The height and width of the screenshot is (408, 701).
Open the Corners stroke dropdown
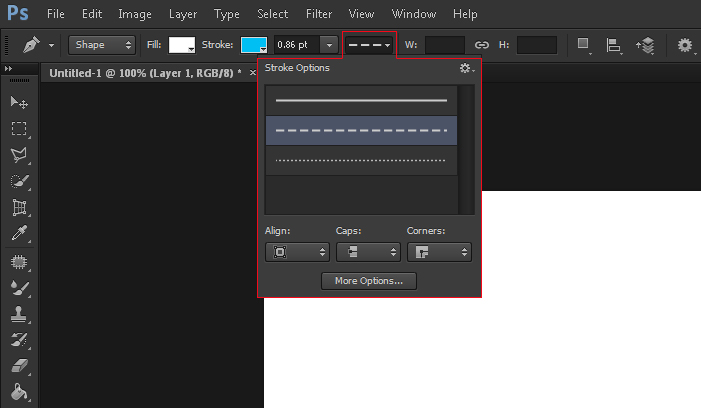(439, 252)
